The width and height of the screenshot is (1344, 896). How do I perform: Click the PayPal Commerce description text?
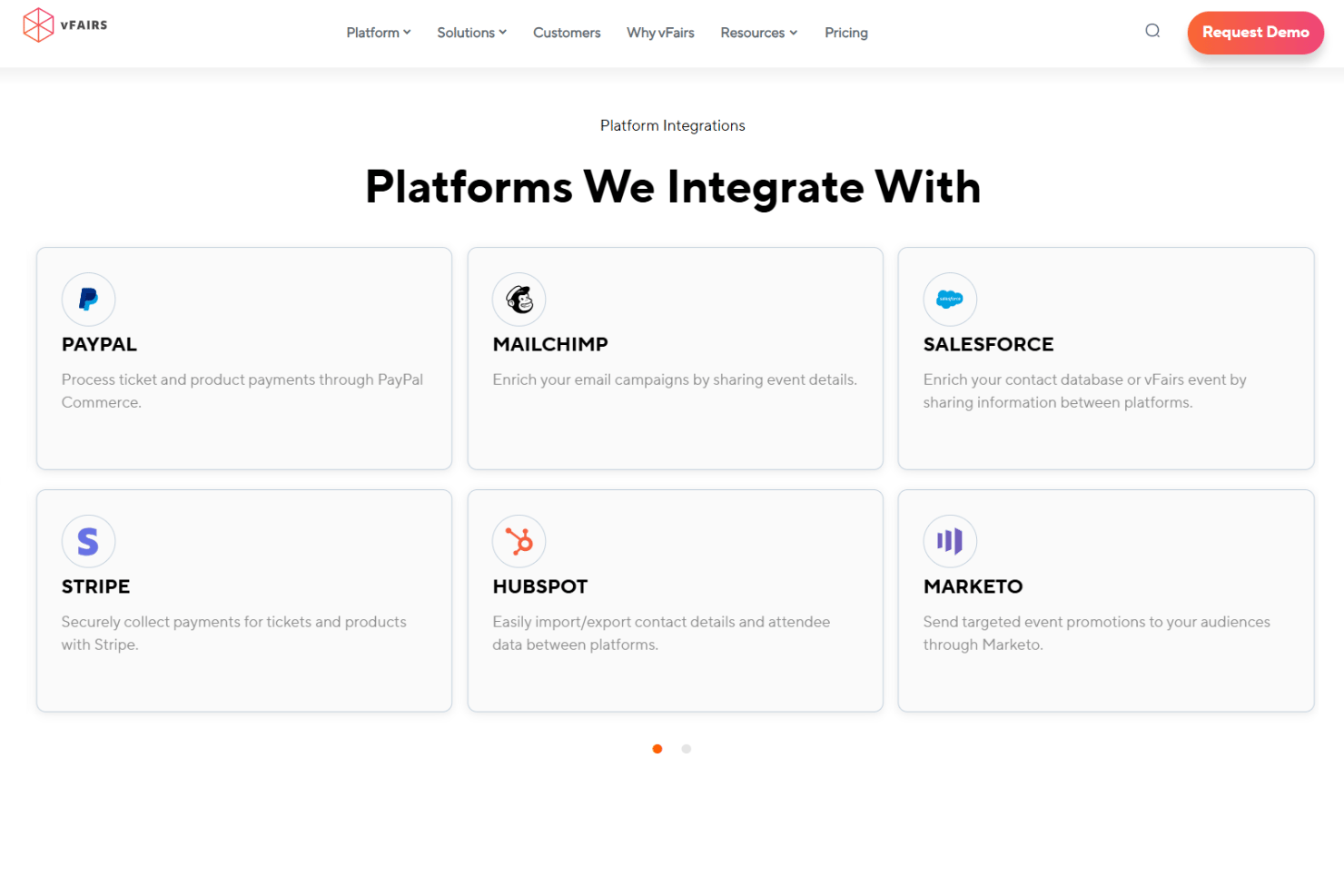[x=242, y=391]
